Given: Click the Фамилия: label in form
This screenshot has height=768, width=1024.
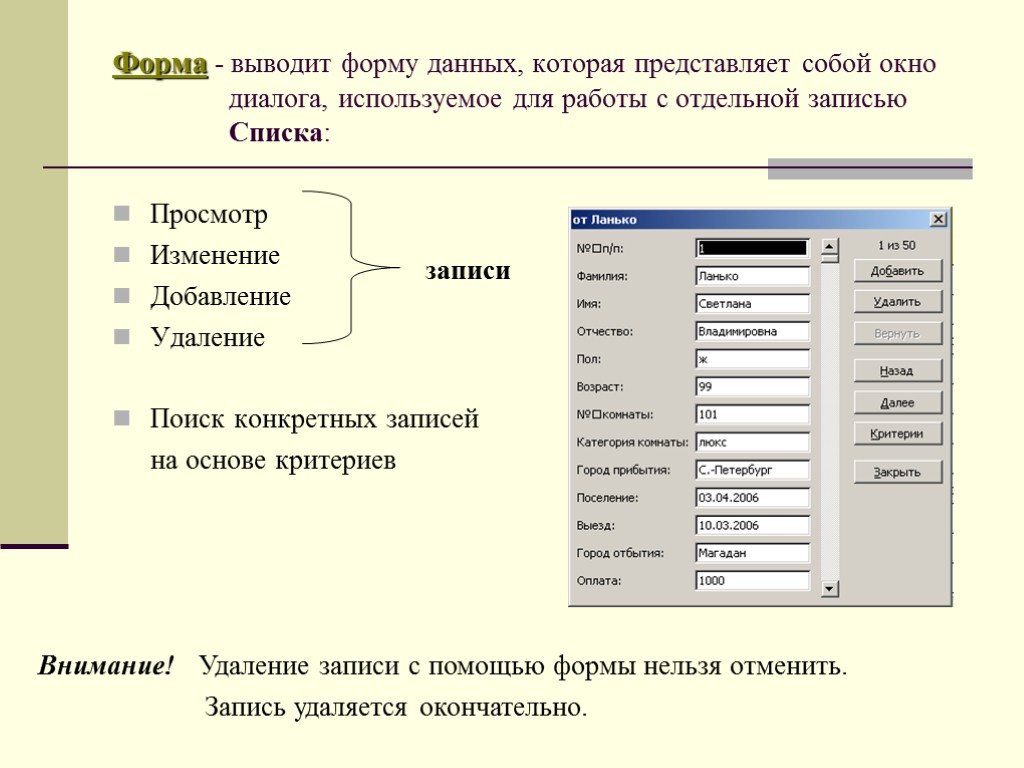Looking at the screenshot, I should point(602,276).
